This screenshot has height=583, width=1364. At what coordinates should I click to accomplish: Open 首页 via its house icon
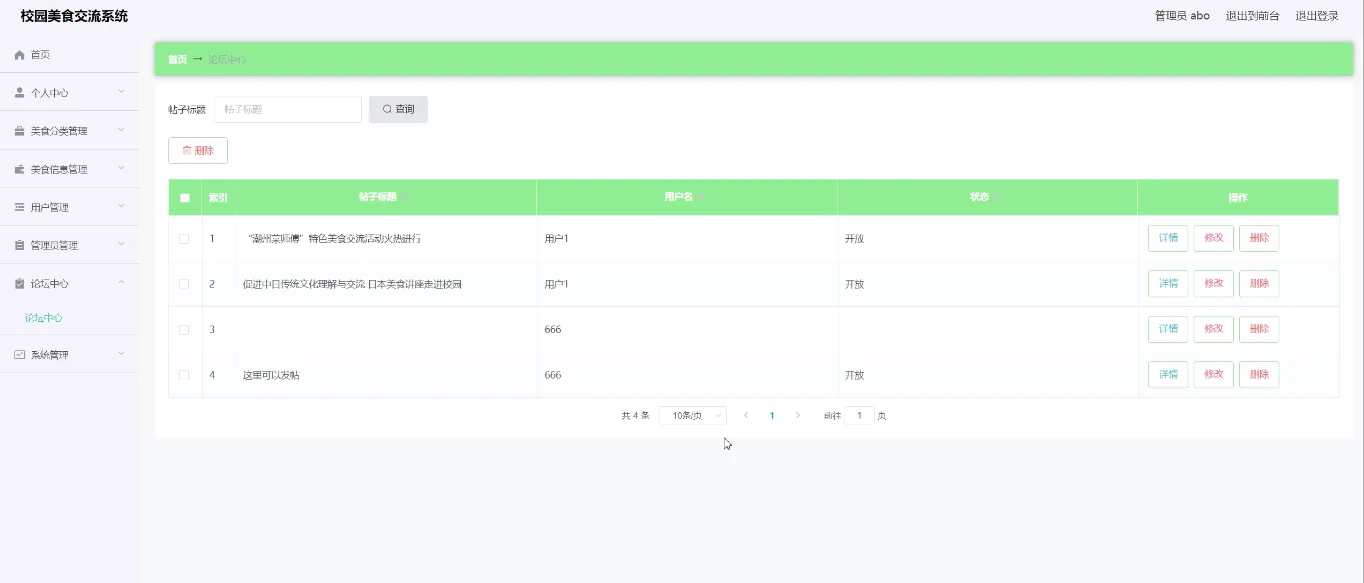19,55
